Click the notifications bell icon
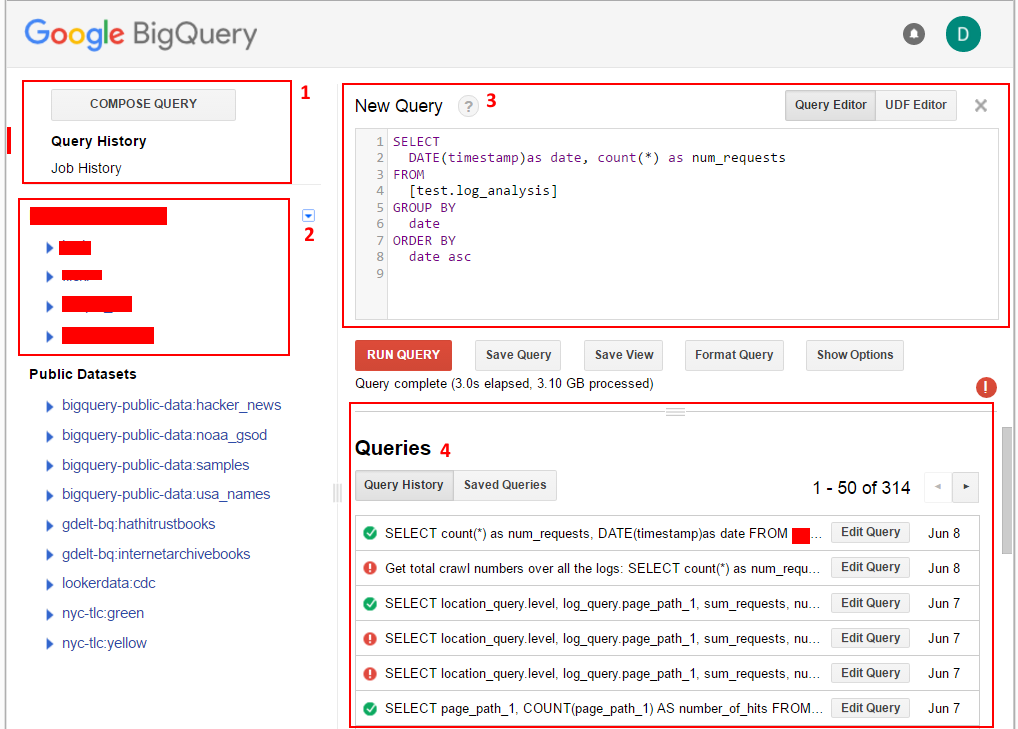 click(914, 34)
